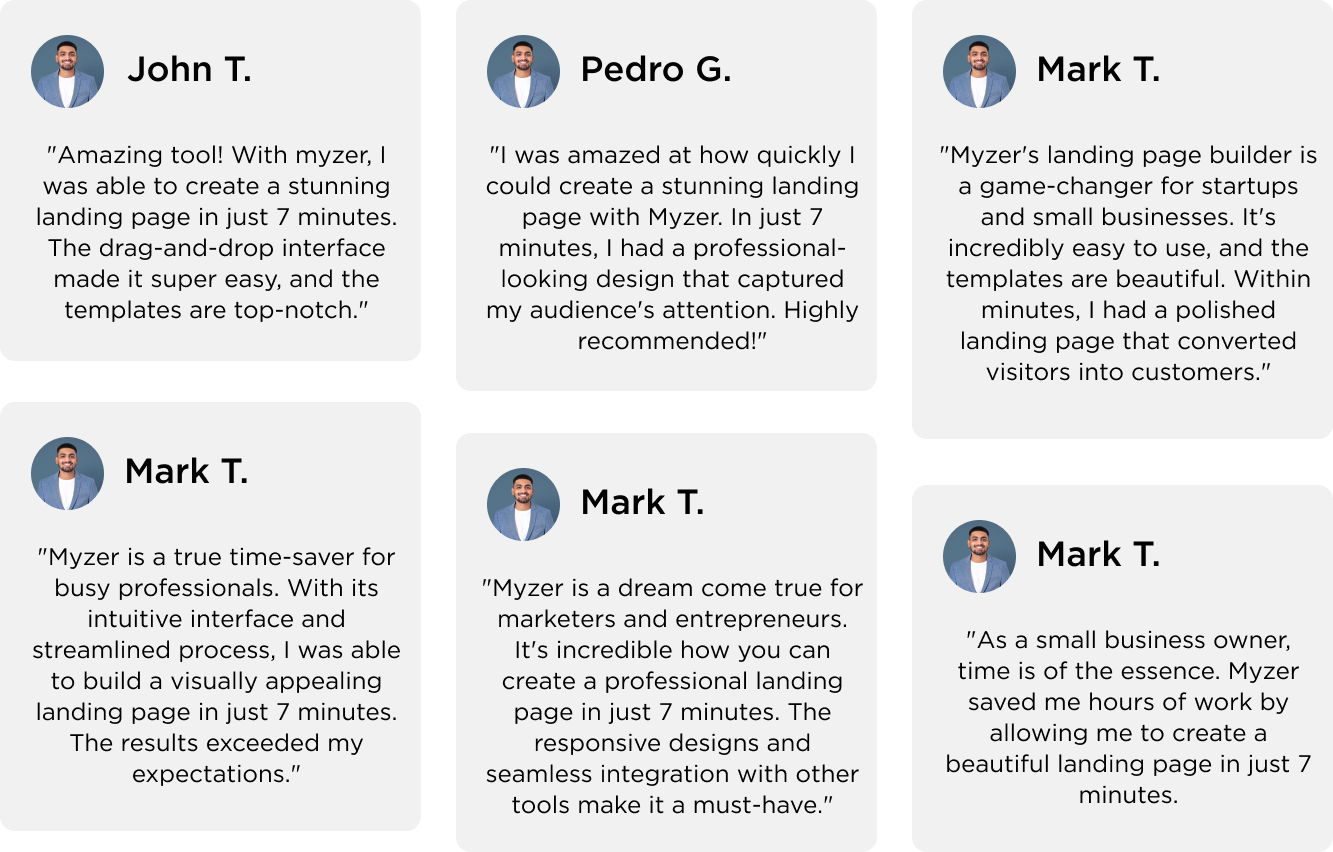Click Pedro G.'s profile avatar
The width and height of the screenshot is (1333, 852).
pyautogui.click(x=523, y=72)
